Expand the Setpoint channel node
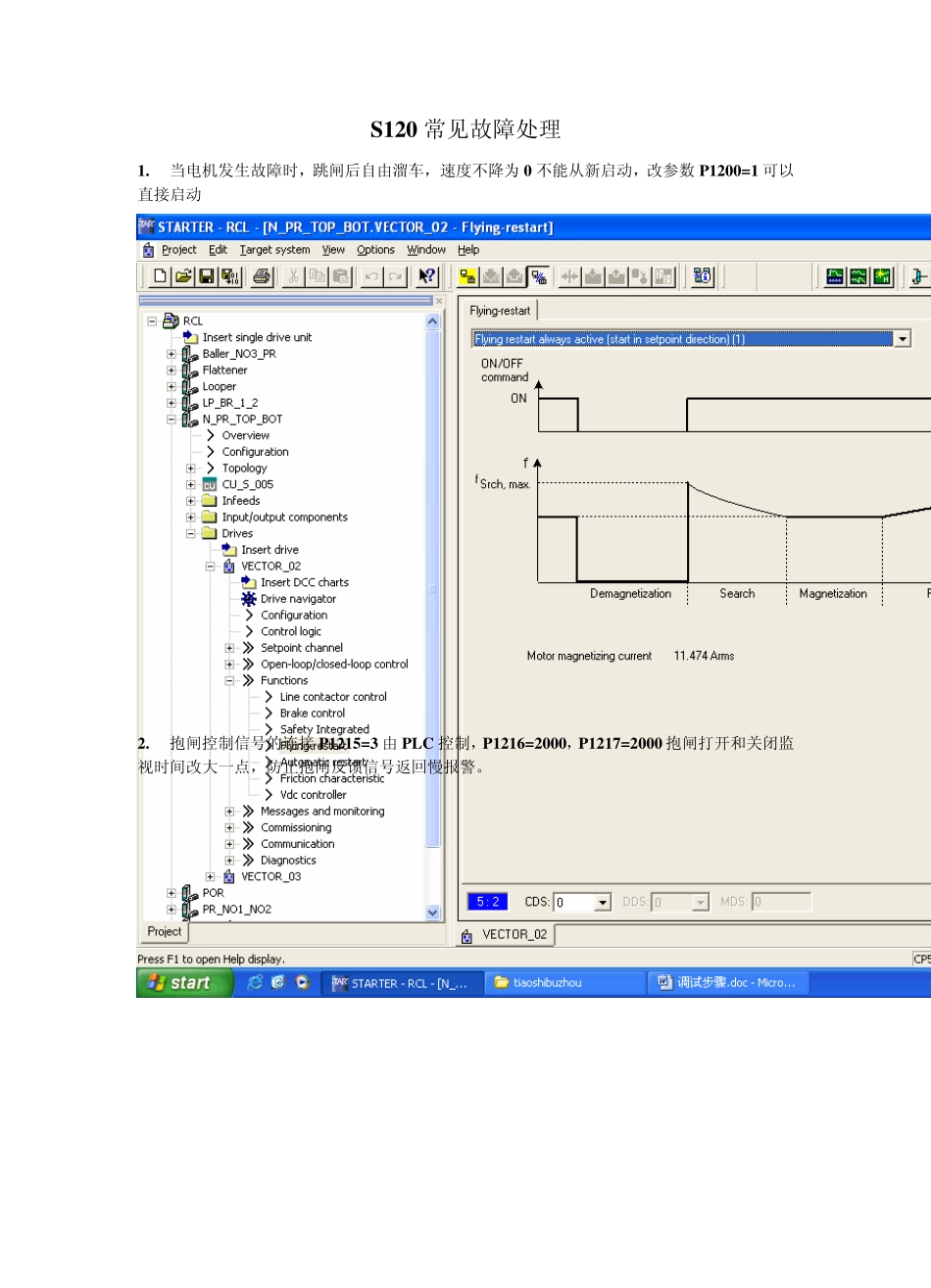This screenshot has height=1288, width=931. click(230, 648)
